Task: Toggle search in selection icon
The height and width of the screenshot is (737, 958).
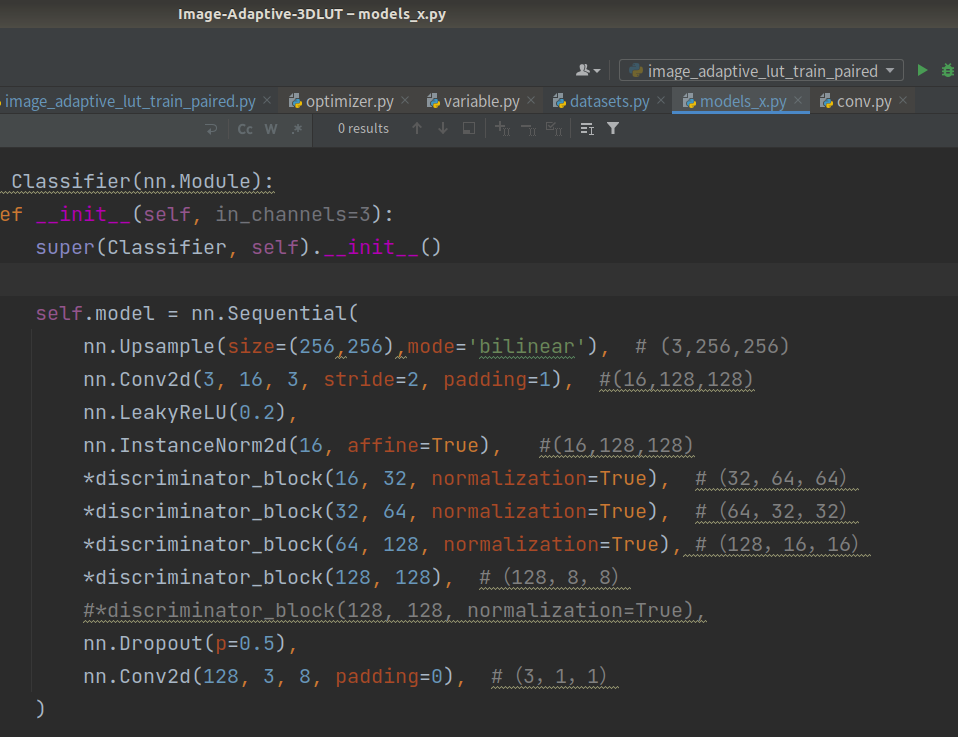Action: click(x=469, y=128)
